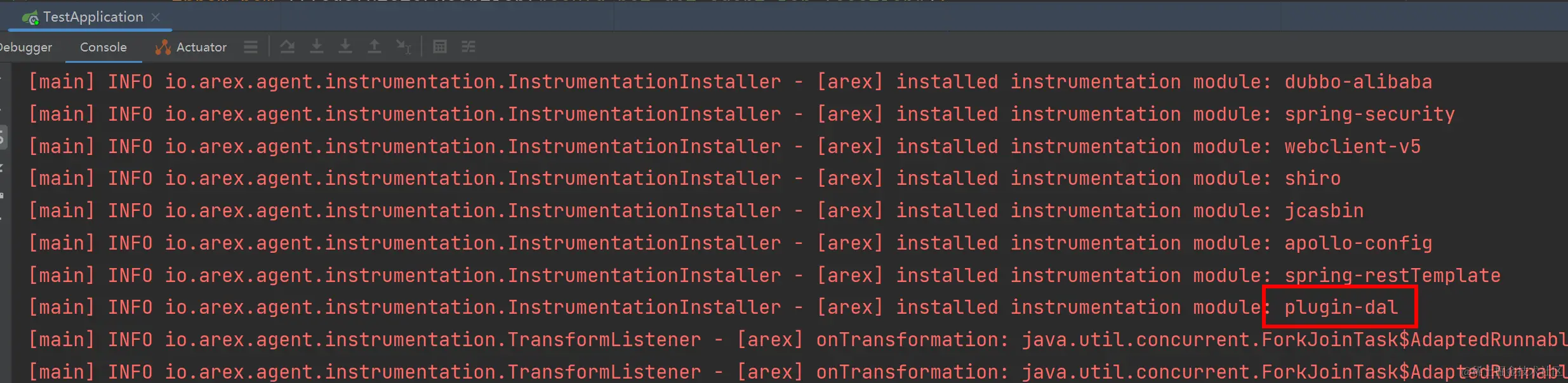Click the Actuator label

coord(201,47)
